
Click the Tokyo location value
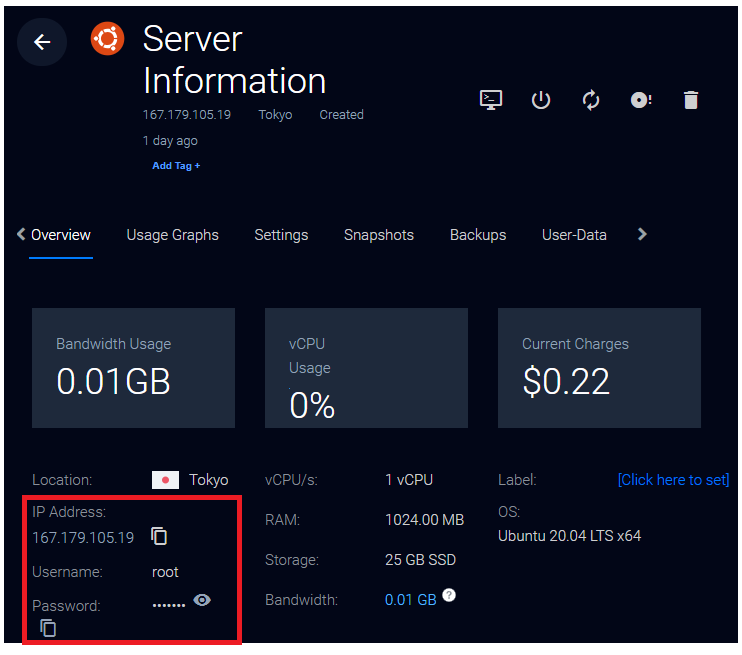click(209, 480)
